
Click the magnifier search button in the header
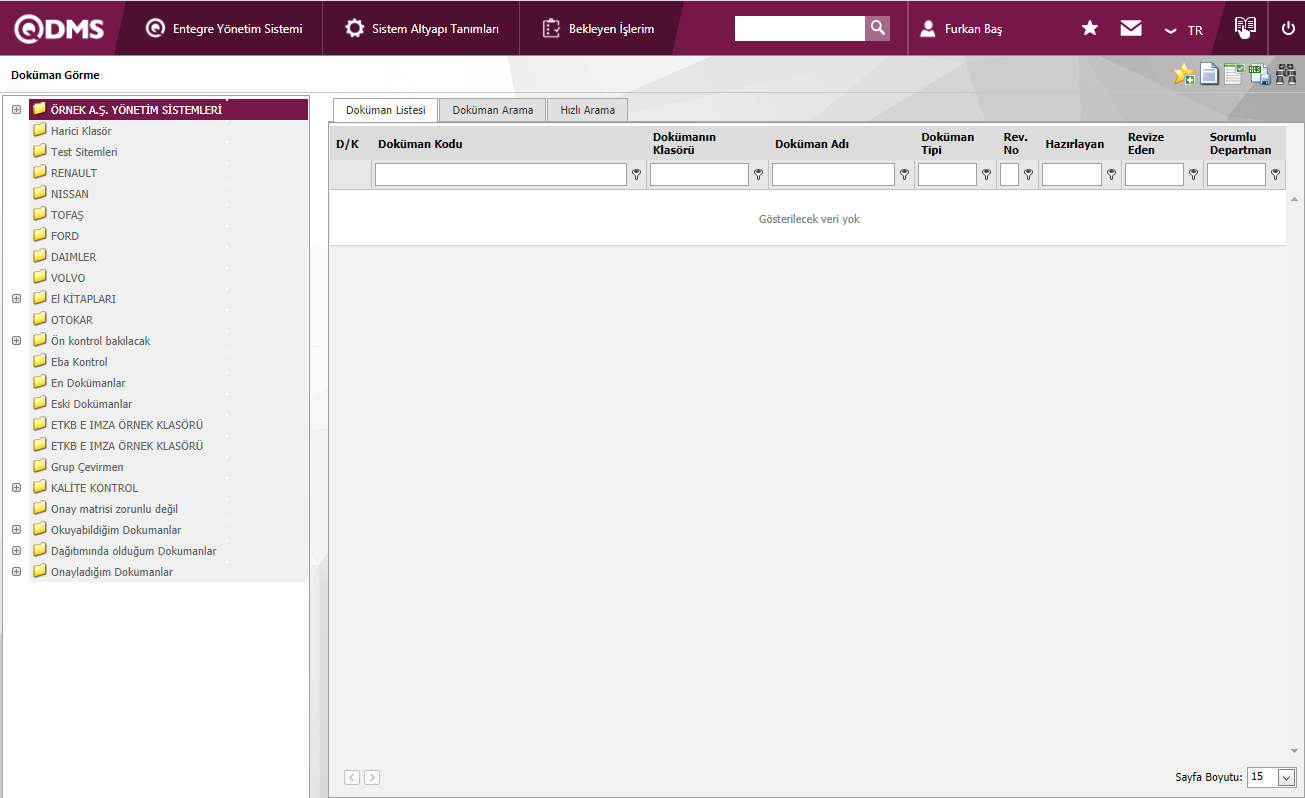coord(877,28)
